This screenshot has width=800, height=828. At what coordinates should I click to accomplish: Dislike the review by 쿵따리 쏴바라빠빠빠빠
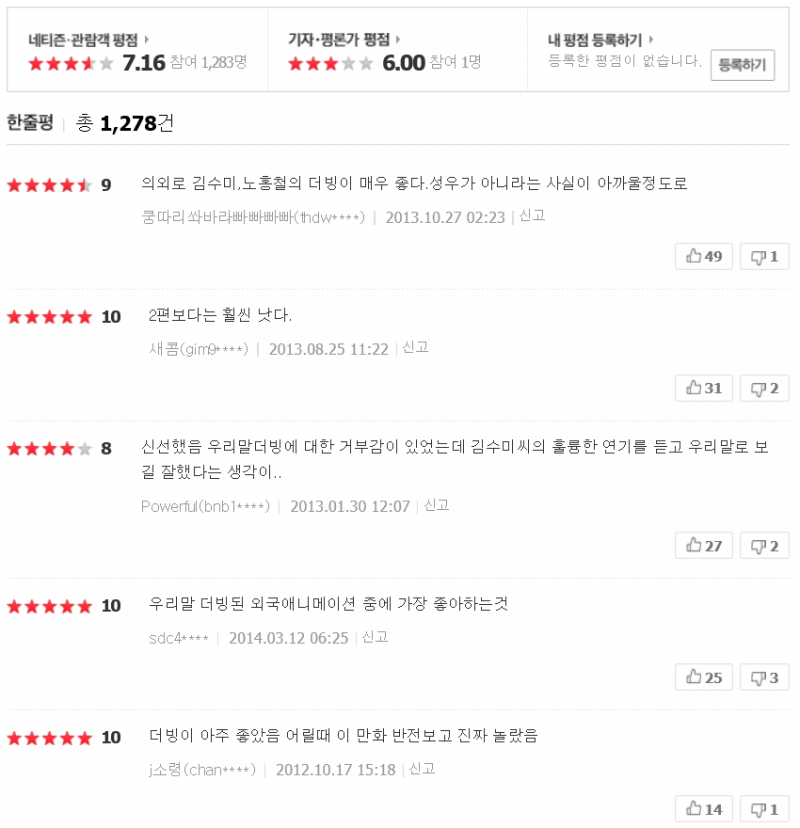click(x=764, y=256)
